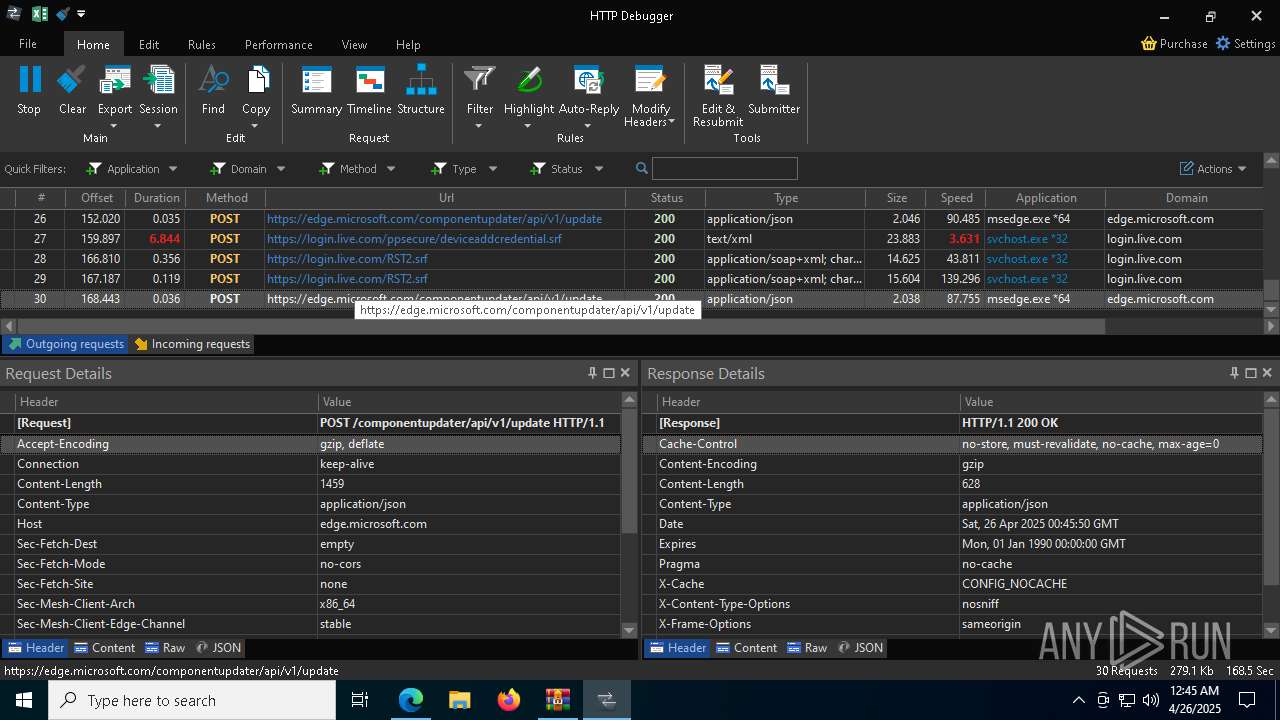This screenshot has width=1280, height=720.
Task: Open the Settings button
Action: [1245, 44]
